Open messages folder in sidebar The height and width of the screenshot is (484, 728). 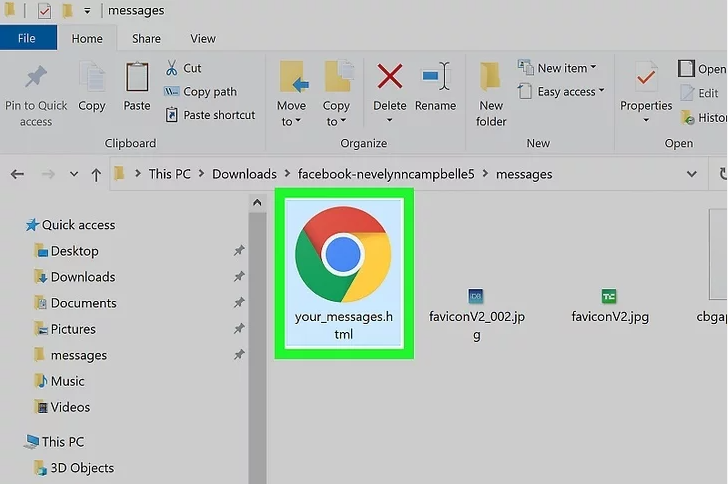point(70,355)
